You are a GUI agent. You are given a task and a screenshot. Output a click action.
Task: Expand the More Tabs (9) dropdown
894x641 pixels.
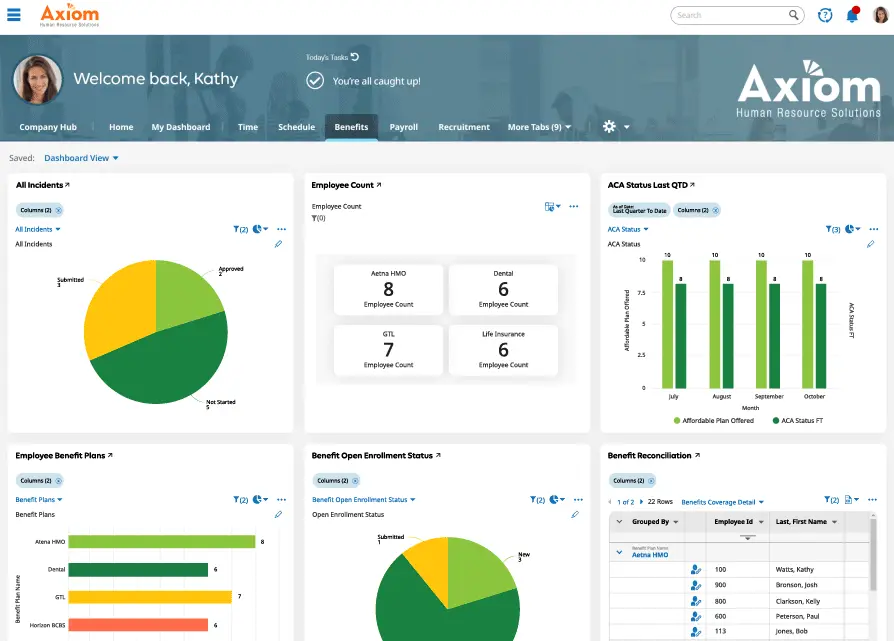point(539,127)
